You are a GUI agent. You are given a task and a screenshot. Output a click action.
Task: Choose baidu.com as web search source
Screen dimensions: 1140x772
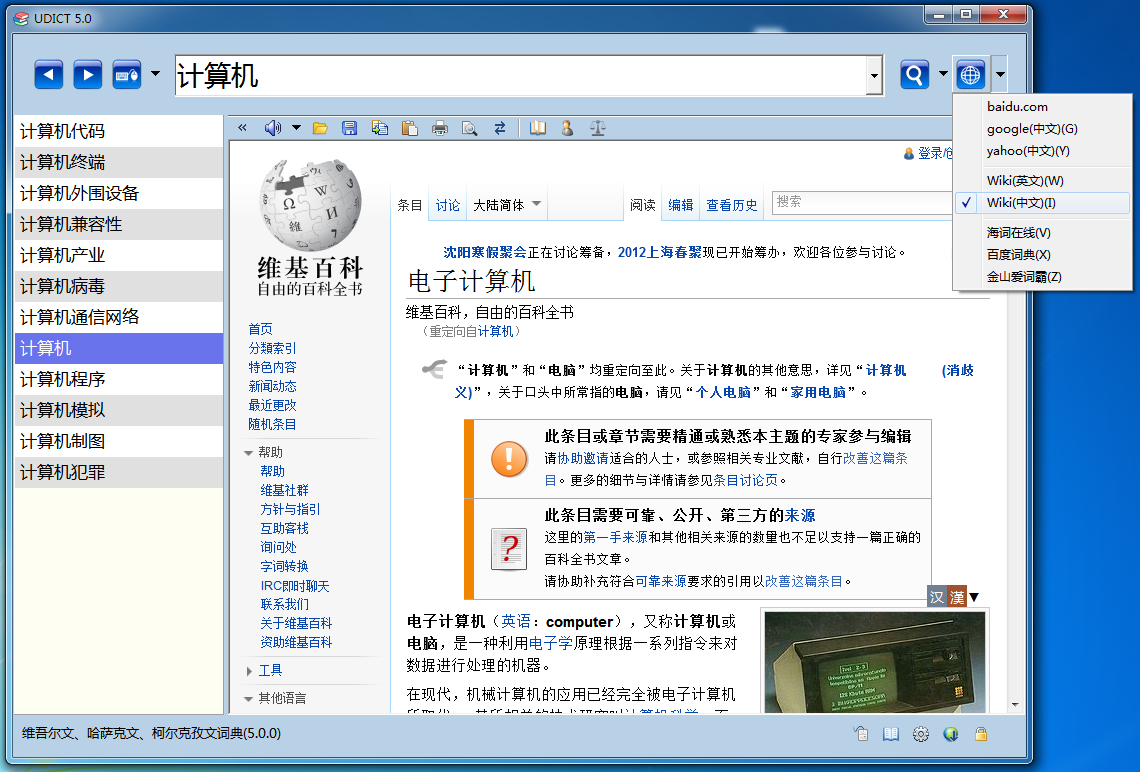(1017, 107)
